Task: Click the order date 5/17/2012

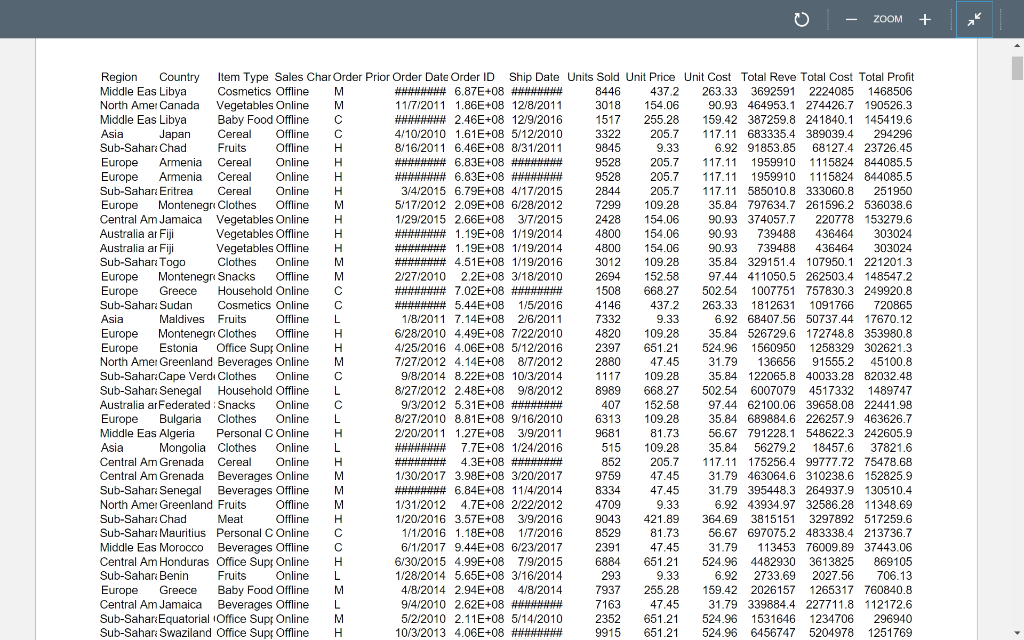Action: (x=420, y=205)
